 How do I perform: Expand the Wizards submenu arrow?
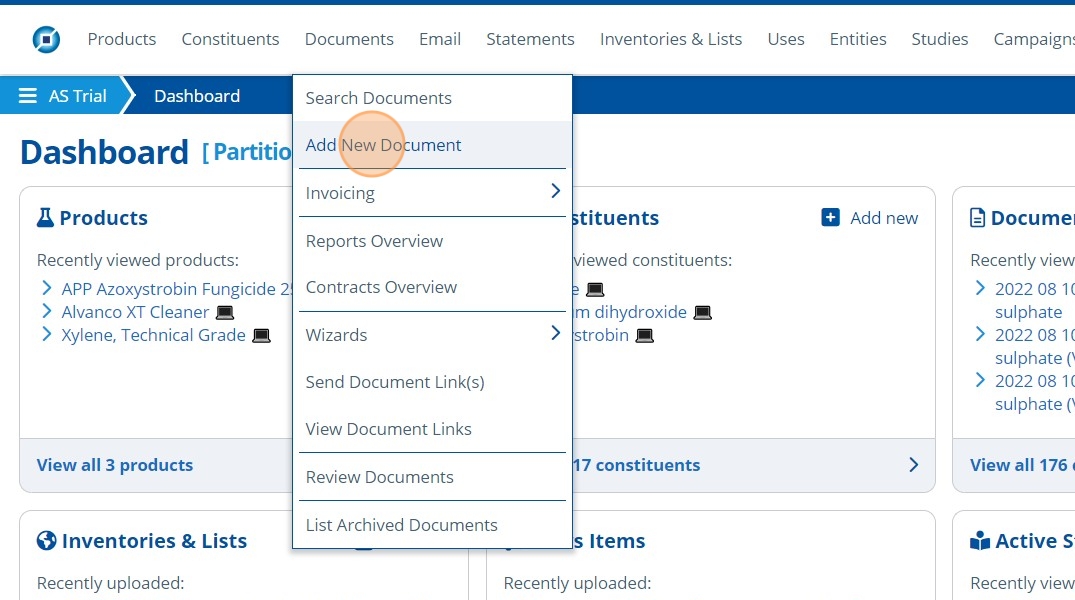click(555, 333)
